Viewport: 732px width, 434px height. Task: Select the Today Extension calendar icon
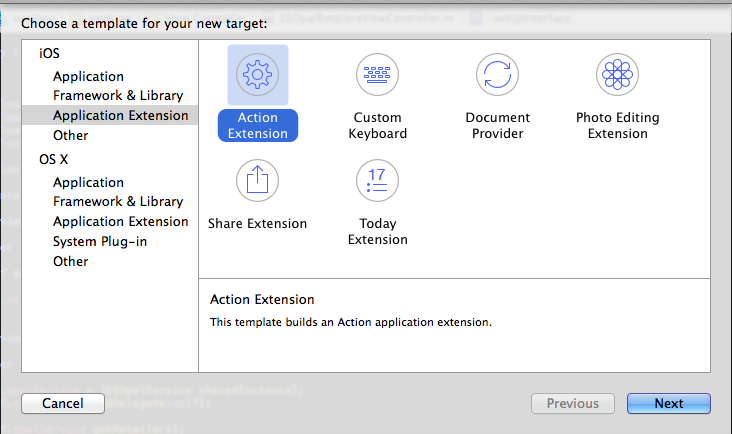pos(378,180)
